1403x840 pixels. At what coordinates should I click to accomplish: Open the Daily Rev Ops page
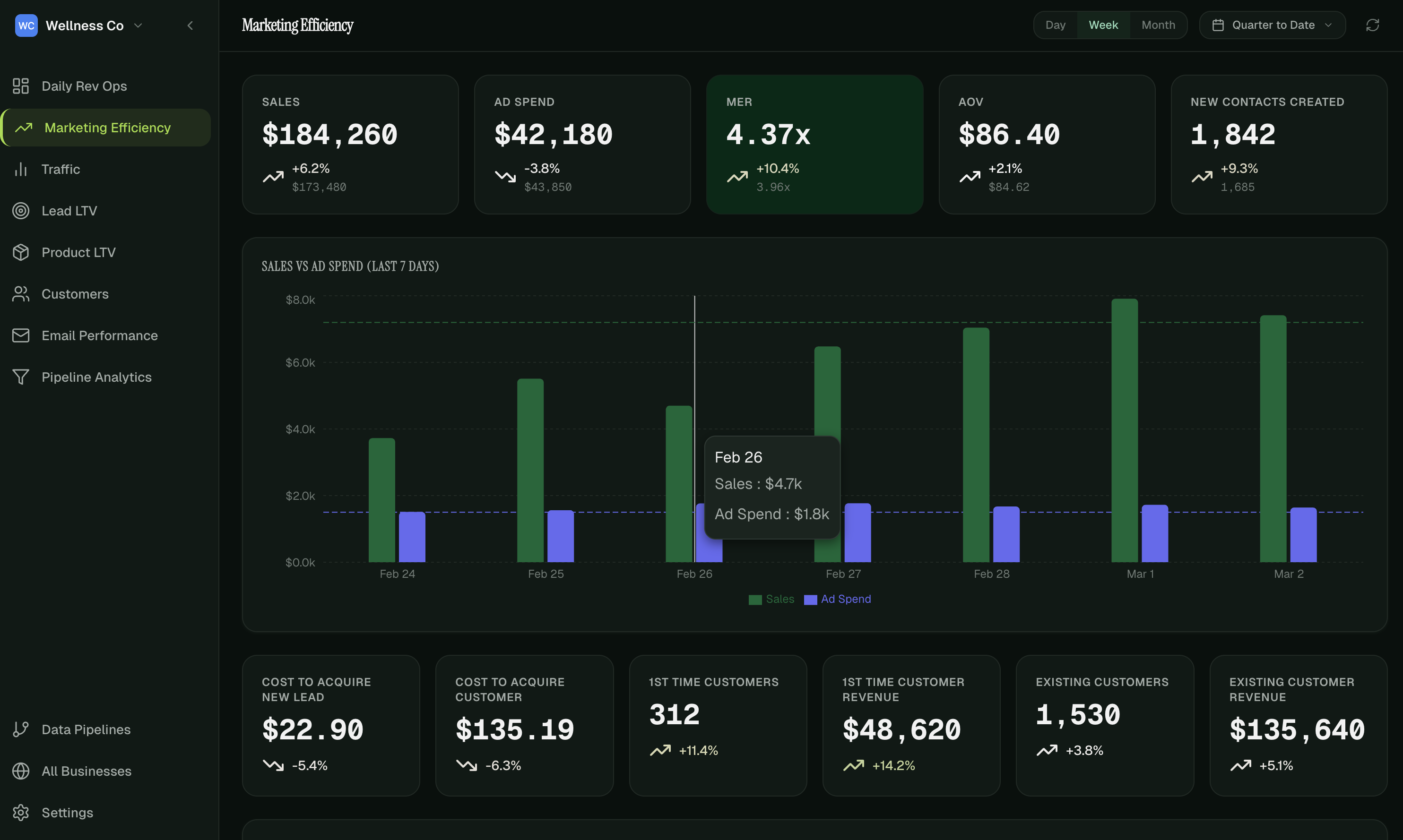[106, 86]
